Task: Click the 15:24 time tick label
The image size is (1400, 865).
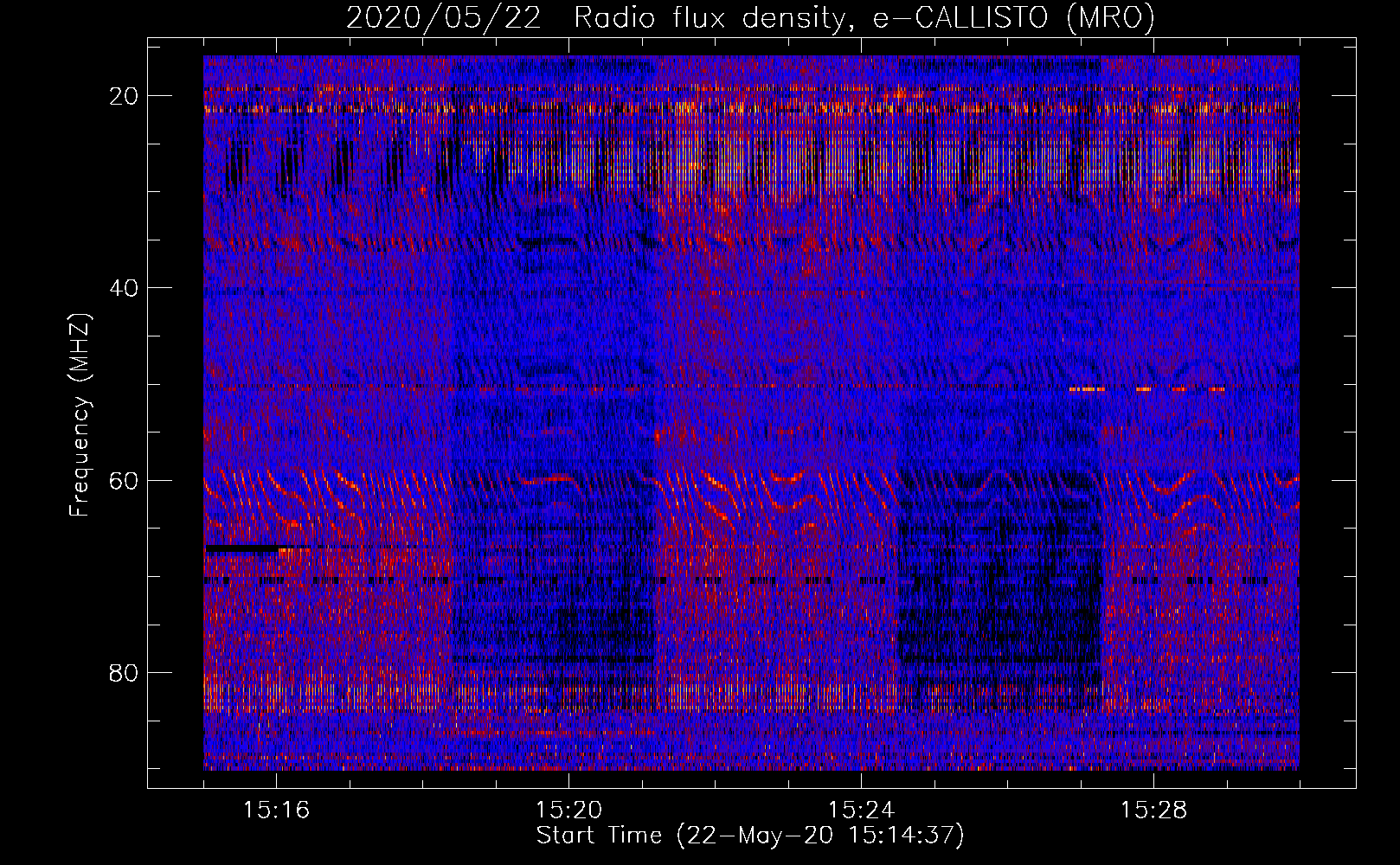Action: click(861, 811)
